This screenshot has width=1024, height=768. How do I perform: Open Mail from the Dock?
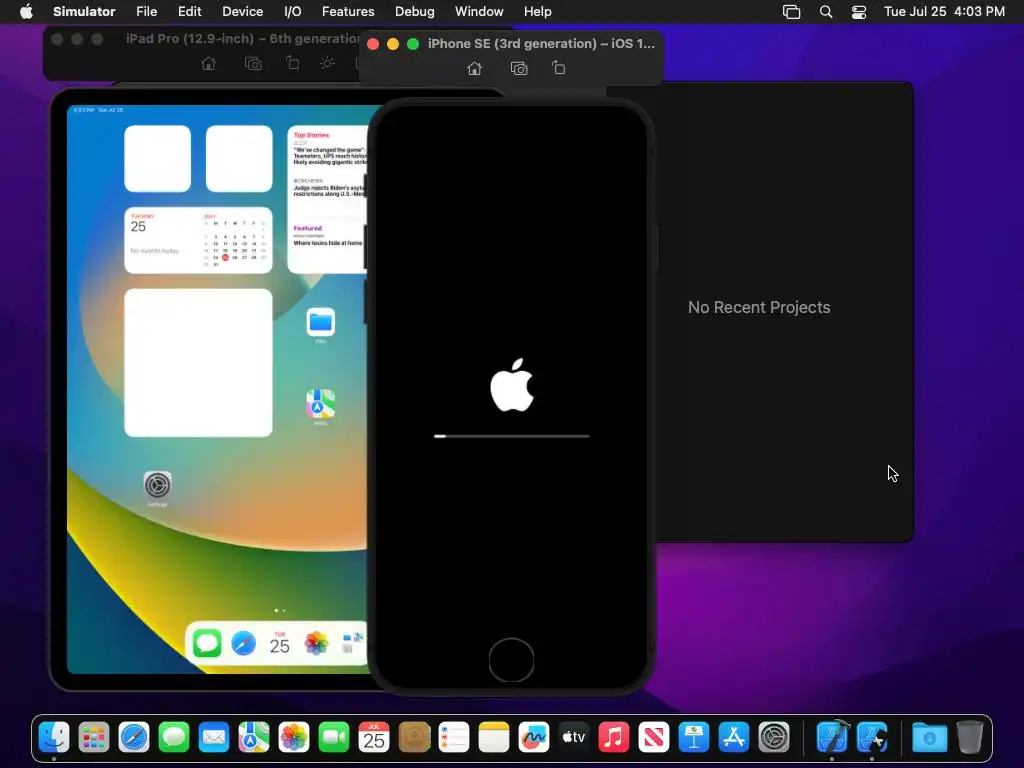click(214, 738)
